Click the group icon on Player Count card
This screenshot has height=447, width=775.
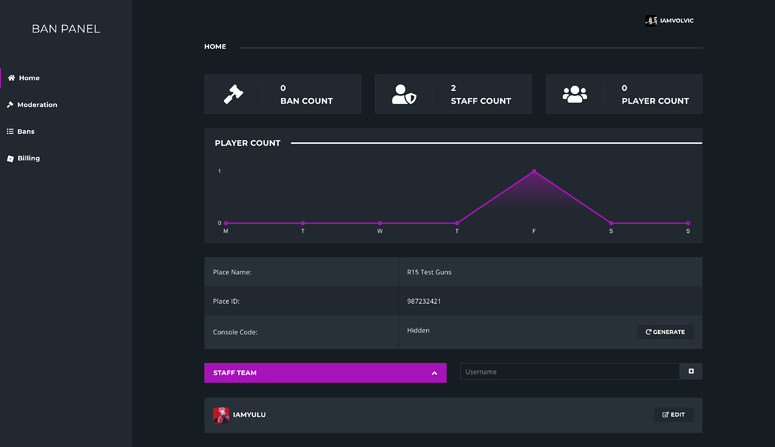point(575,94)
